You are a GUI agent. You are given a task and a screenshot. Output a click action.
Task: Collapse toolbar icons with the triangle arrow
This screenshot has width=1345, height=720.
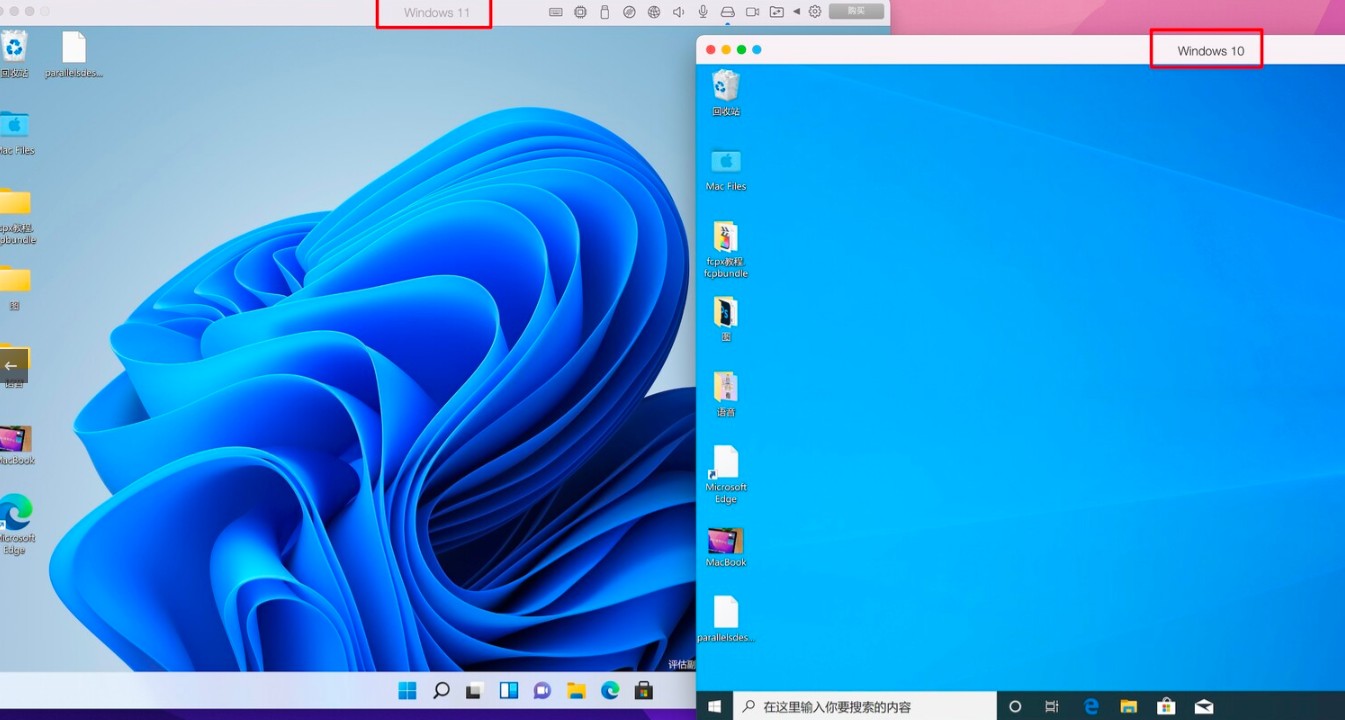tap(797, 12)
